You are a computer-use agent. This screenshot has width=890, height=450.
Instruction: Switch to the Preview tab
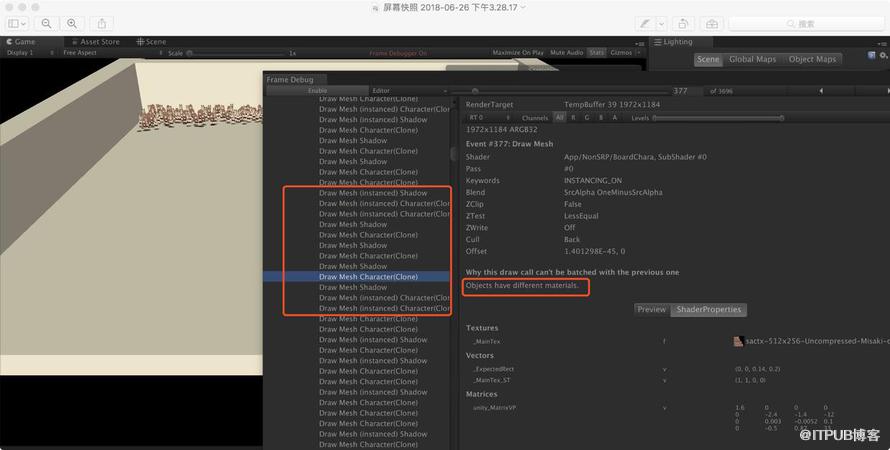coord(652,310)
